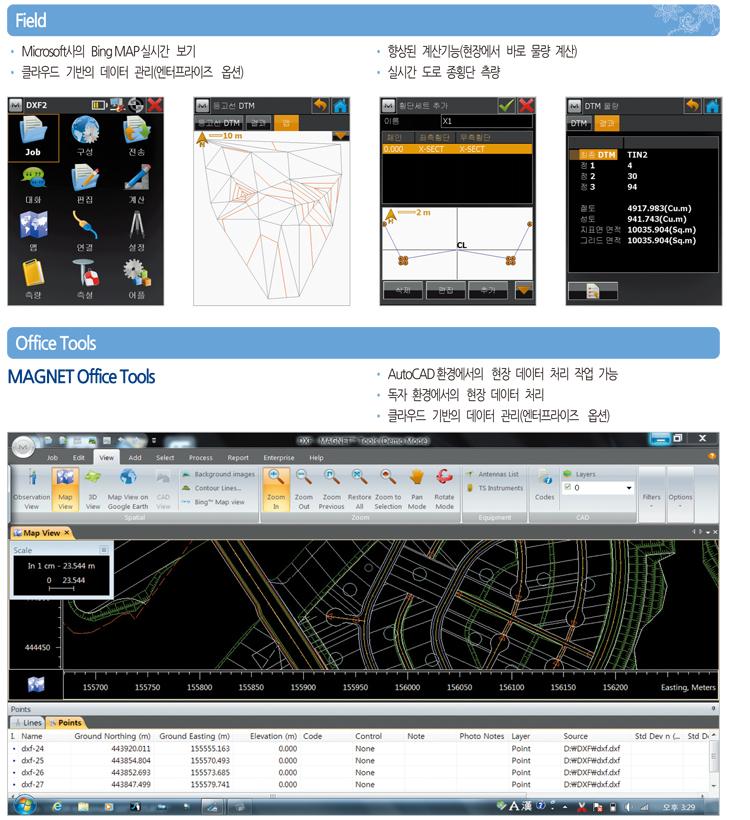Open orange dropdown arrow beside 추가 button
The height and width of the screenshot is (820, 750).
(x=524, y=290)
